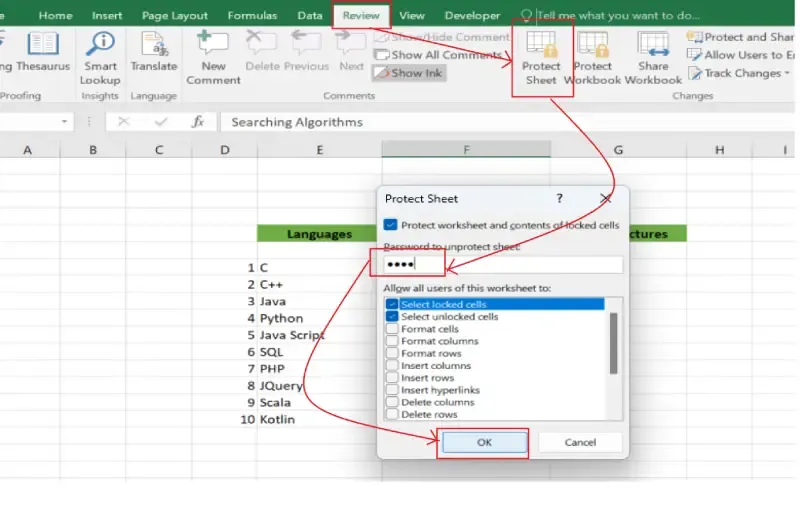Add a New Comment
This screenshot has width=800, height=507.
point(213,58)
